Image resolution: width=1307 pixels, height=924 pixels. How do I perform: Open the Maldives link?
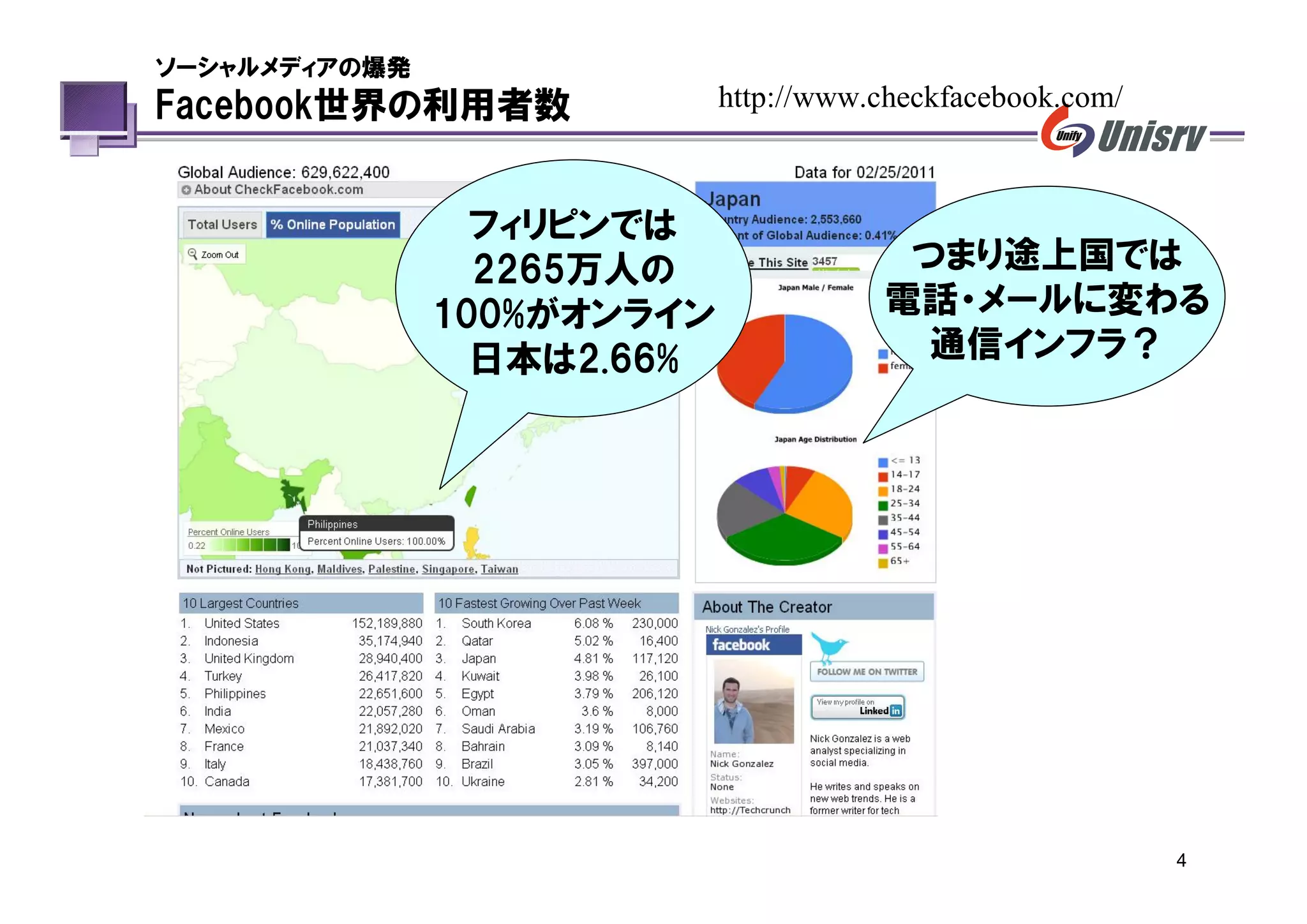point(340,569)
